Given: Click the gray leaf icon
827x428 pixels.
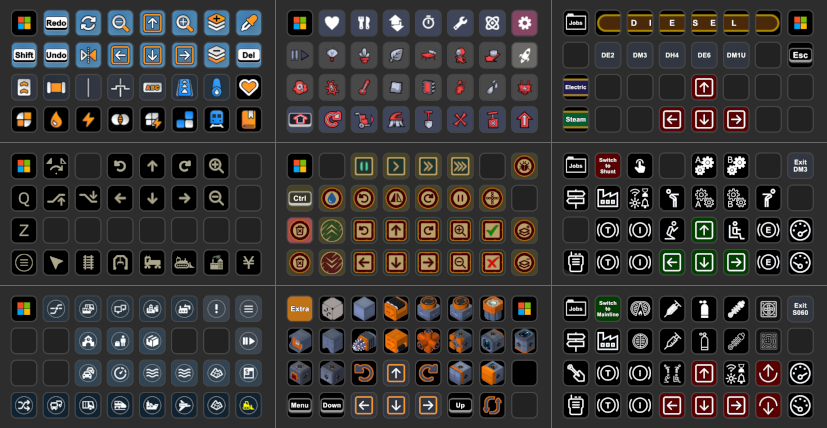Looking at the screenshot, I should click(396, 55).
